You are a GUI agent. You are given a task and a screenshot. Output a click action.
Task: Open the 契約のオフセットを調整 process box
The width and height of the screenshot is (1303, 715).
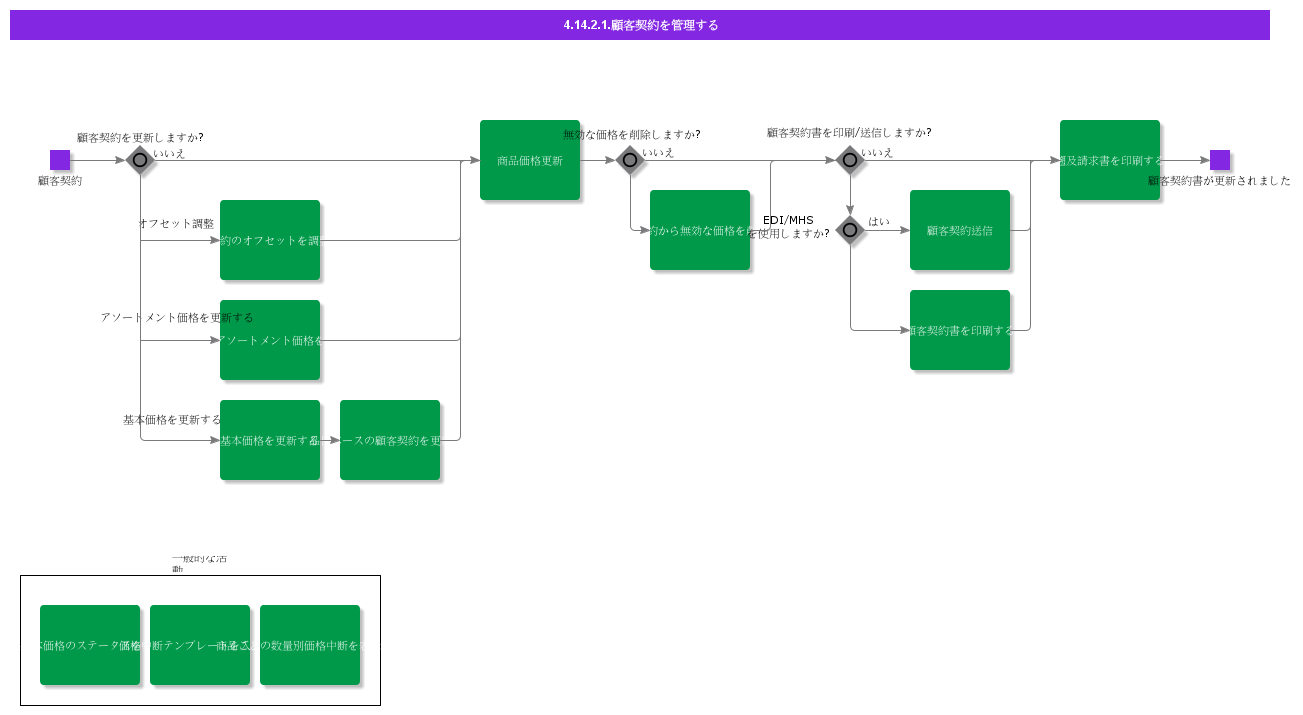pyautogui.click(x=270, y=240)
